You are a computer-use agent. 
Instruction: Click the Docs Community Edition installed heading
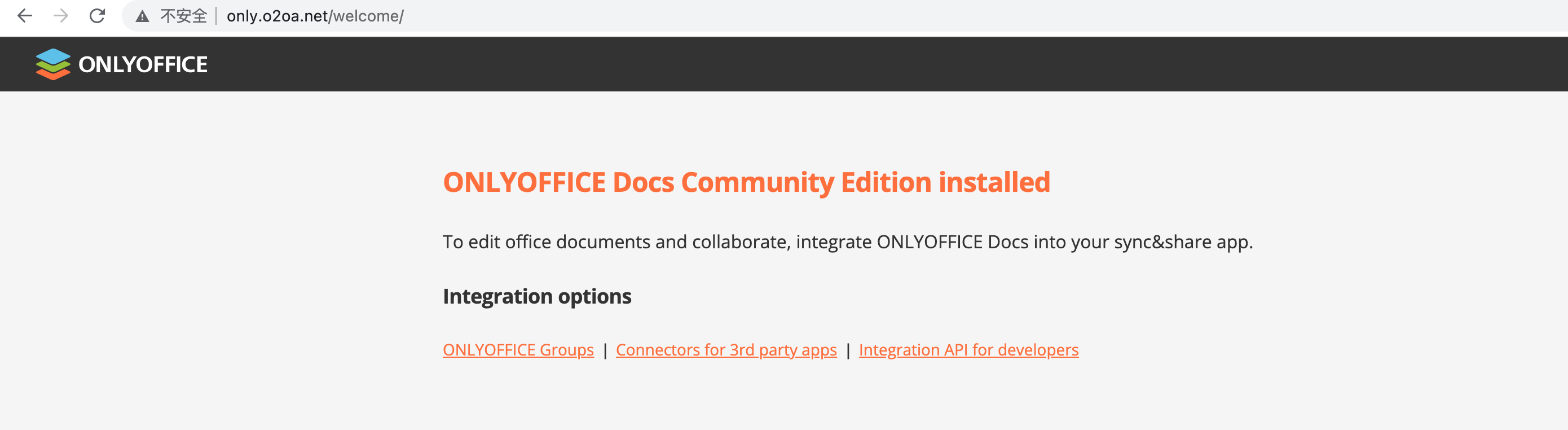(x=746, y=182)
